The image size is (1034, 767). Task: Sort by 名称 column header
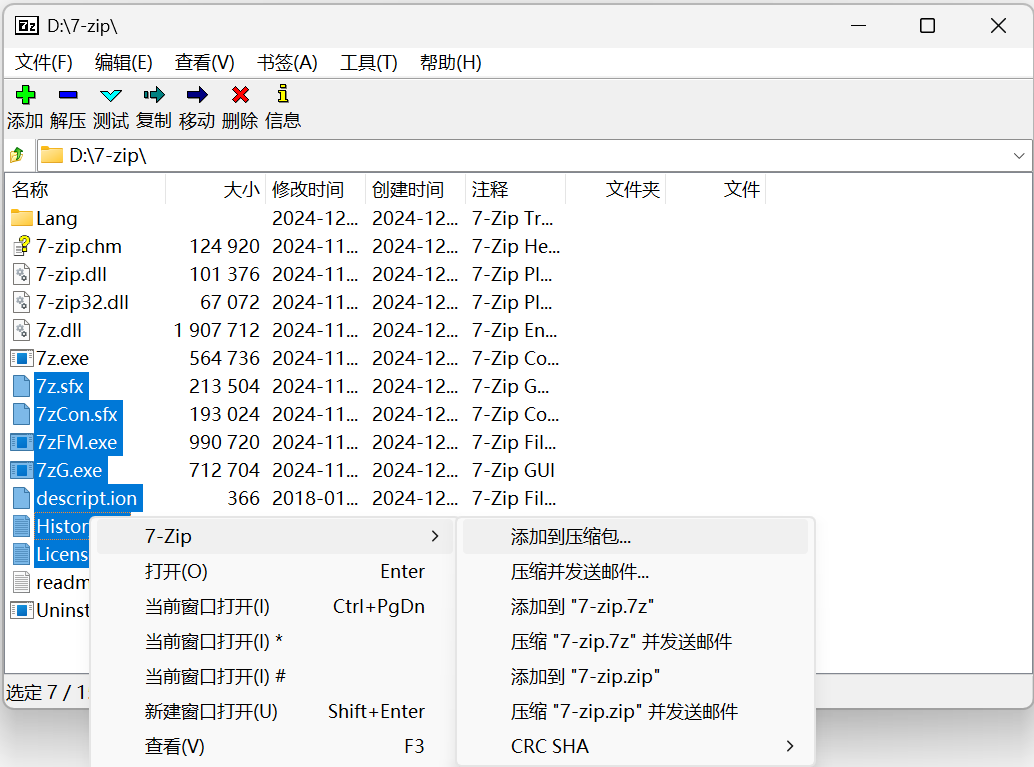[85, 189]
